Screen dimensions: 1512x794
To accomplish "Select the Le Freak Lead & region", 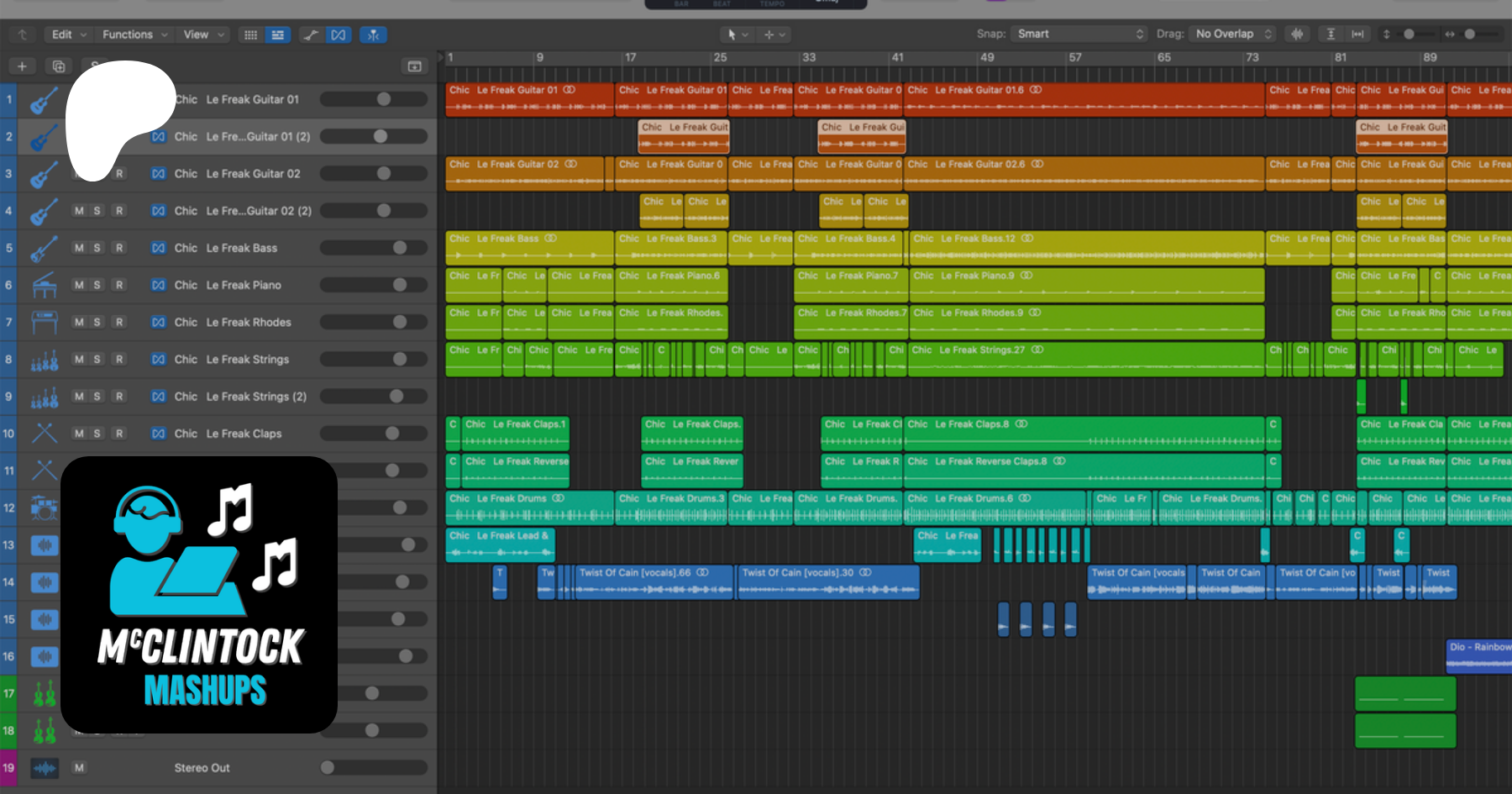I will tap(500, 544).
